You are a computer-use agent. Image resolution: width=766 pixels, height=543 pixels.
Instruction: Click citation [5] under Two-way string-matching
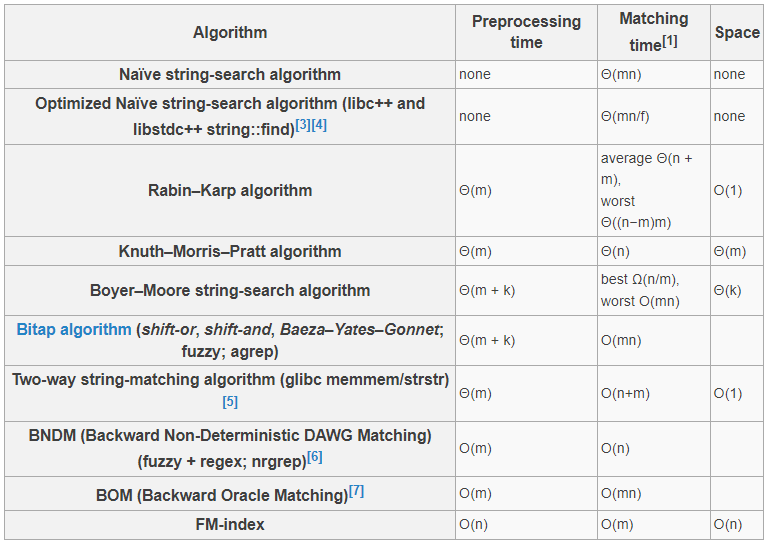(230, 402)
